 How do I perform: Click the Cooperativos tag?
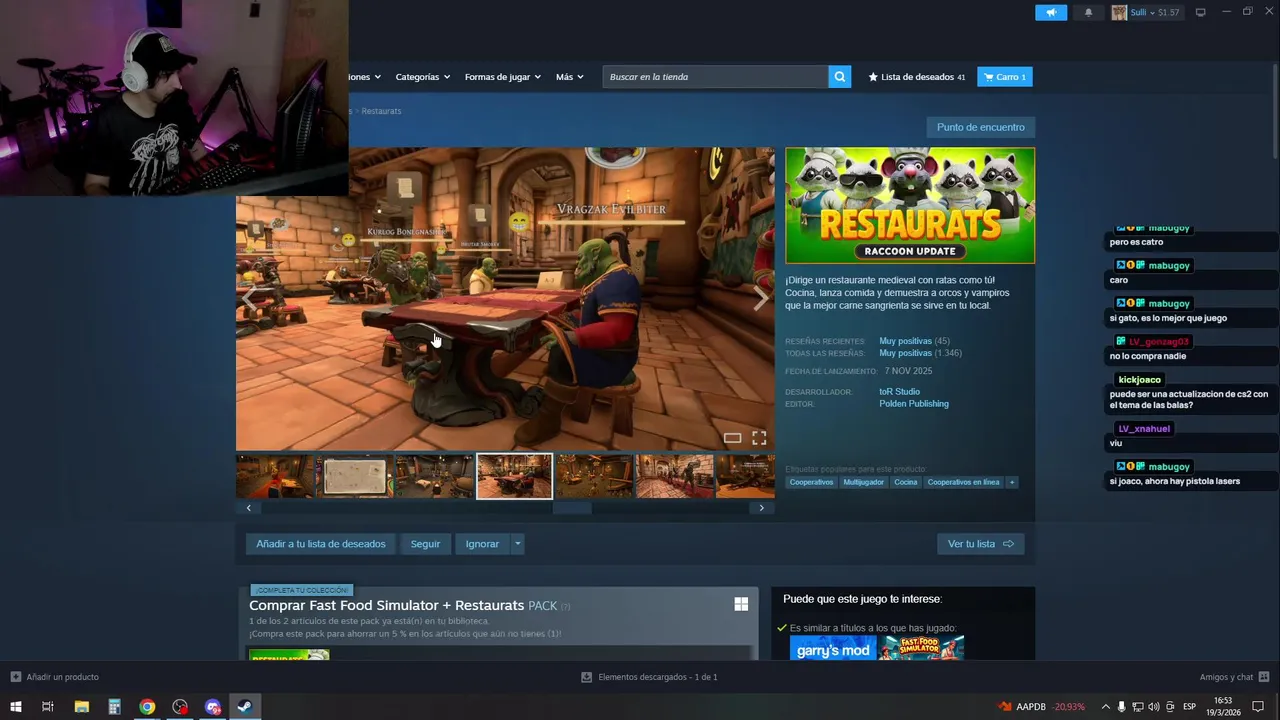[x=811, y=482]
